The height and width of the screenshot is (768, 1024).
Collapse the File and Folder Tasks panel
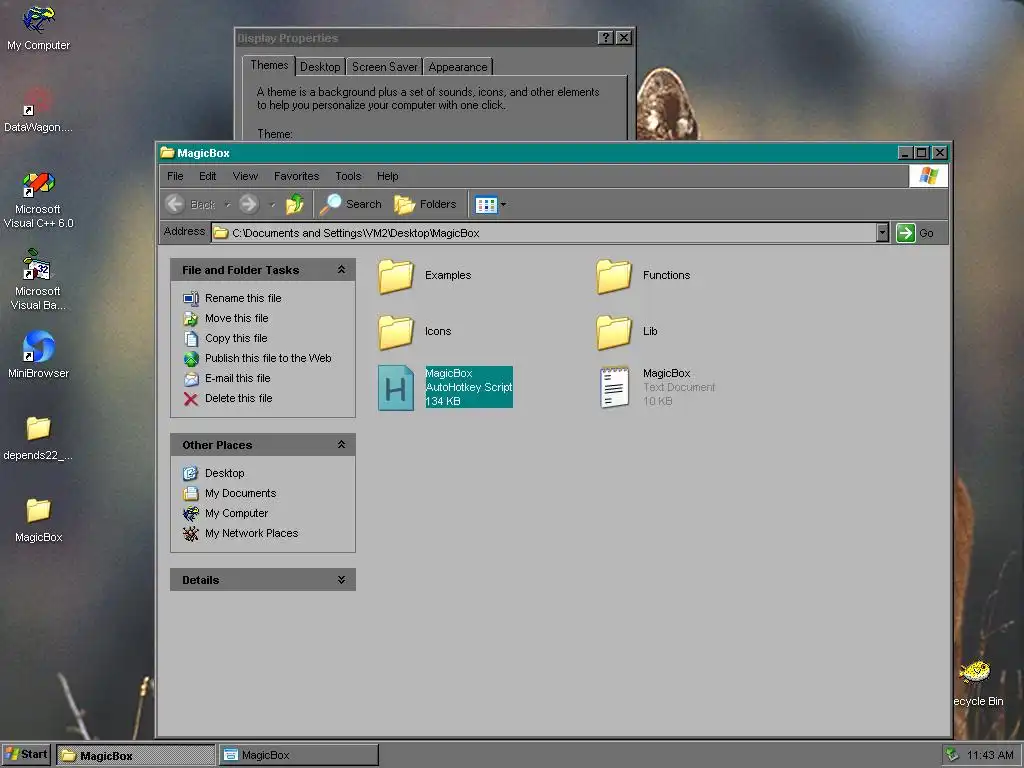click(341, 270)
